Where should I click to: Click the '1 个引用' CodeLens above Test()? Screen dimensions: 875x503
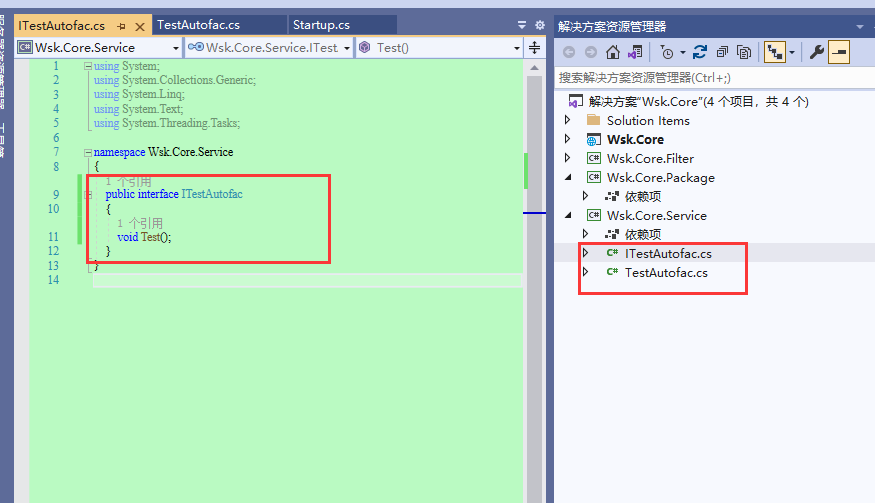(x=140, y=223)
